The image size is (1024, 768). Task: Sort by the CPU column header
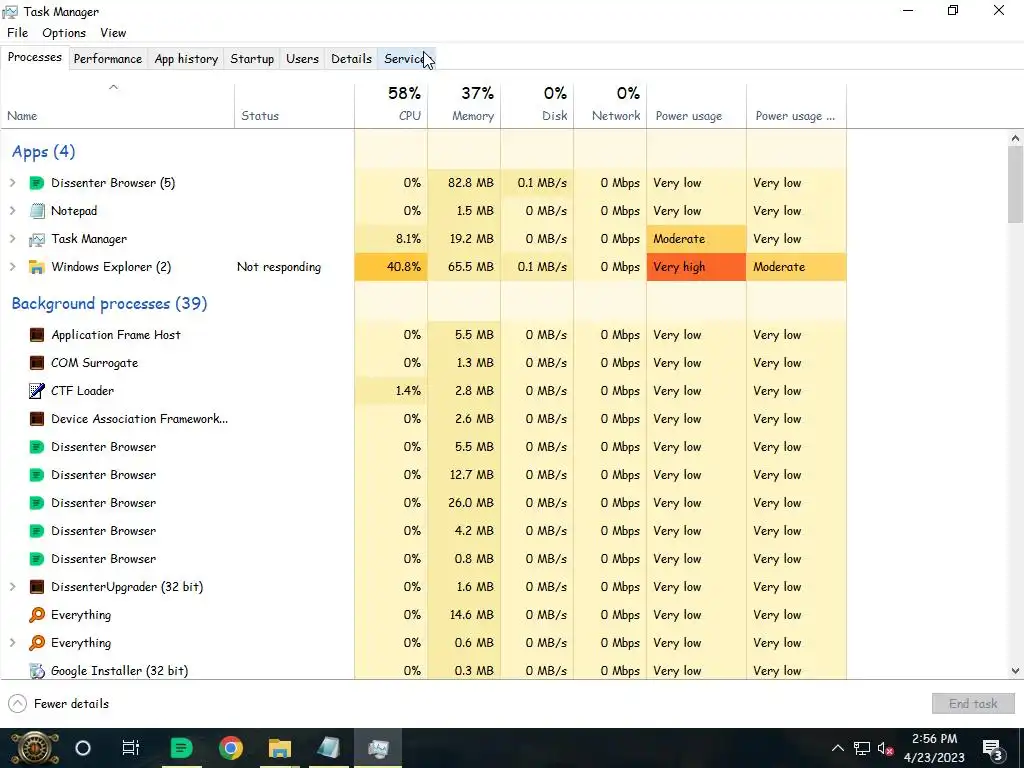(391, 105)
